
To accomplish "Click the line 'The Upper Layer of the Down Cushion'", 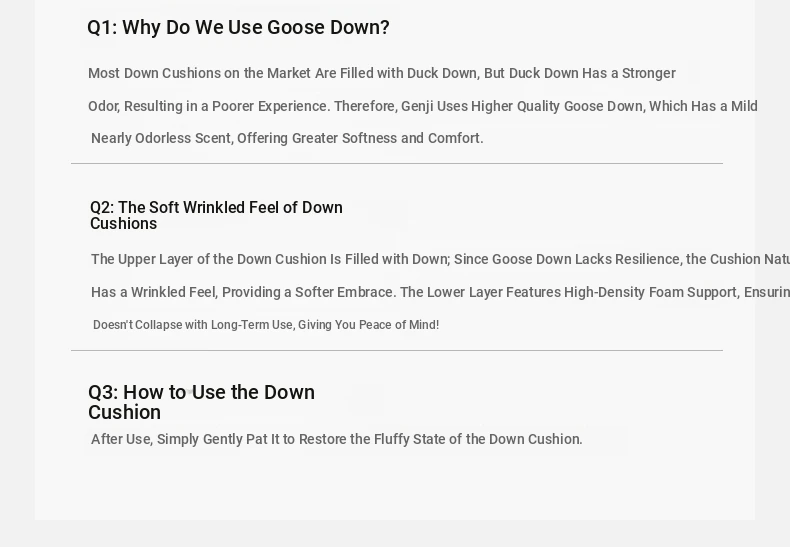I will click(x=440, y=259).
